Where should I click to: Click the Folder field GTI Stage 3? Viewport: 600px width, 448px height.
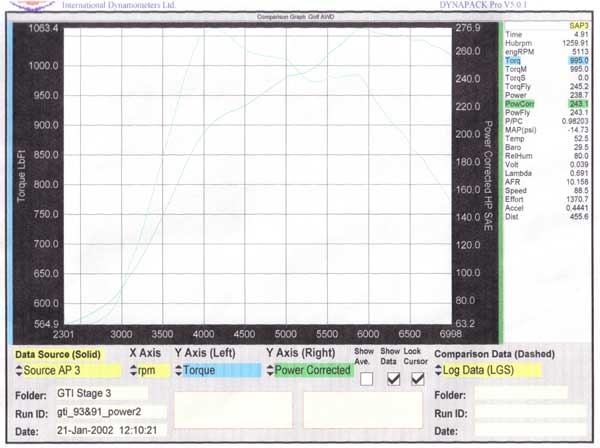pos(101,393)
